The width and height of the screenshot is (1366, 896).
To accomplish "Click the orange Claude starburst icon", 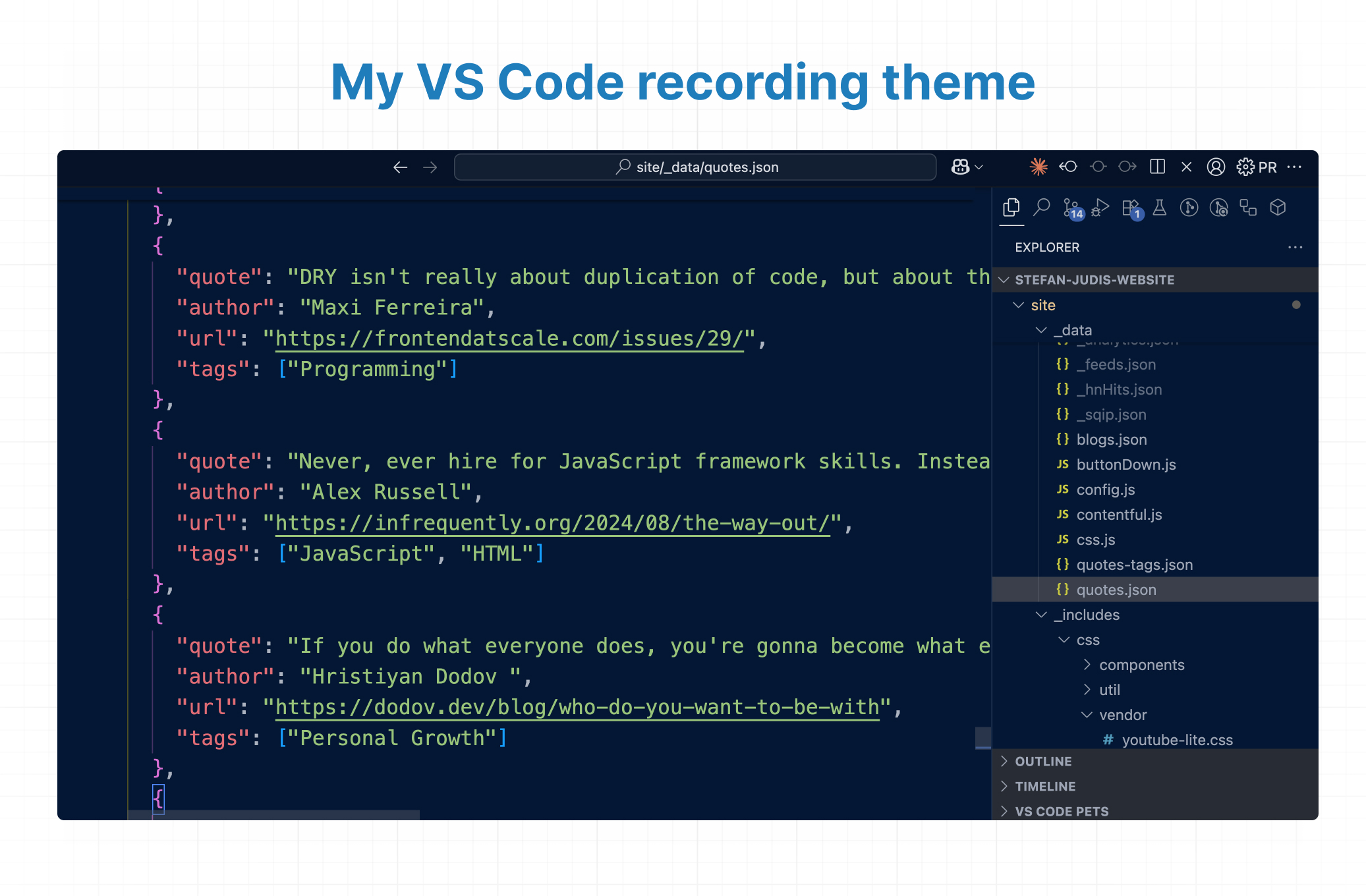I will (x=1039, y=167).
